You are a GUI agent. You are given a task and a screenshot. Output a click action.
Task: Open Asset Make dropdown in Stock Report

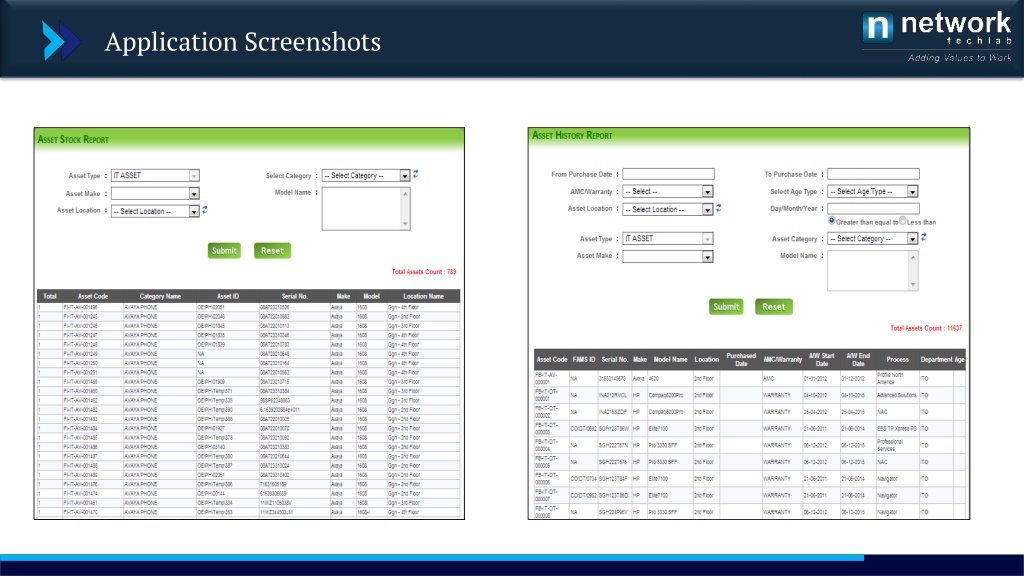(x=155, y=193)
